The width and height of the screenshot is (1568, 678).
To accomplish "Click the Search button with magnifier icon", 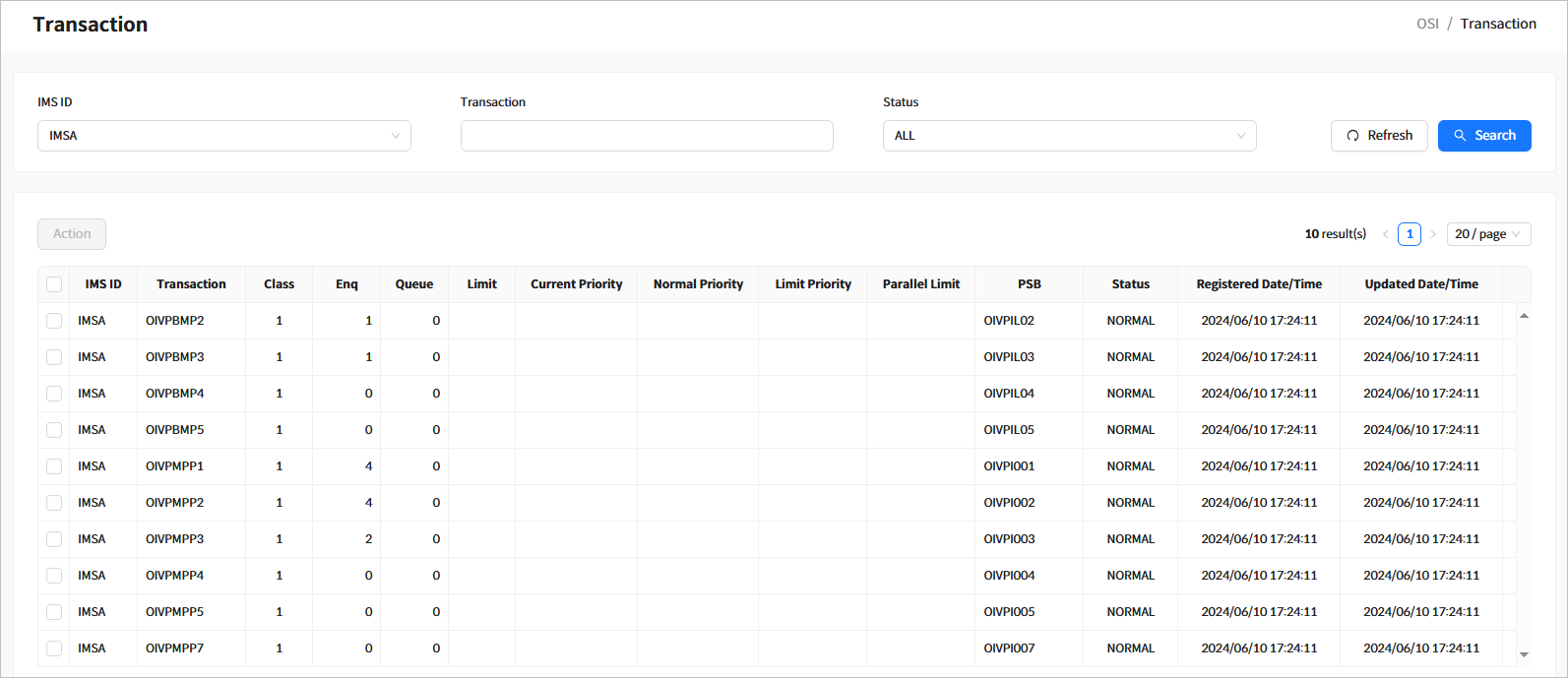I will pyautogui.click(x=1483, y=136).
